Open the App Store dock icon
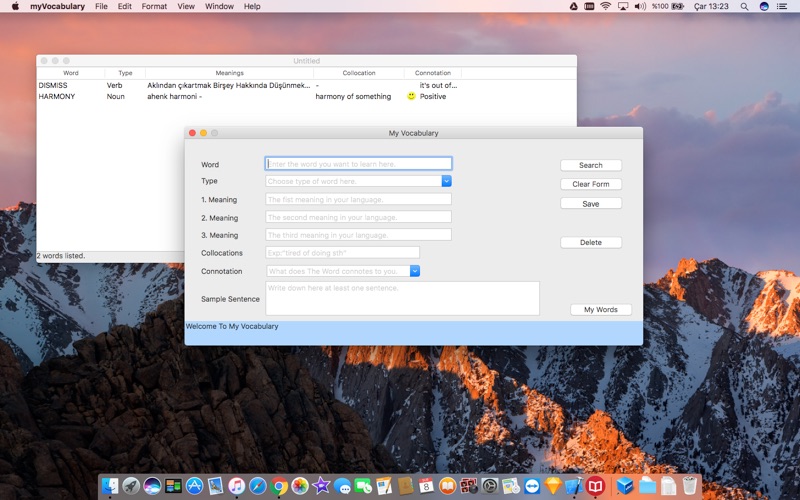The width and height of the screenshot is (800, 500). [x=194, y=486]
